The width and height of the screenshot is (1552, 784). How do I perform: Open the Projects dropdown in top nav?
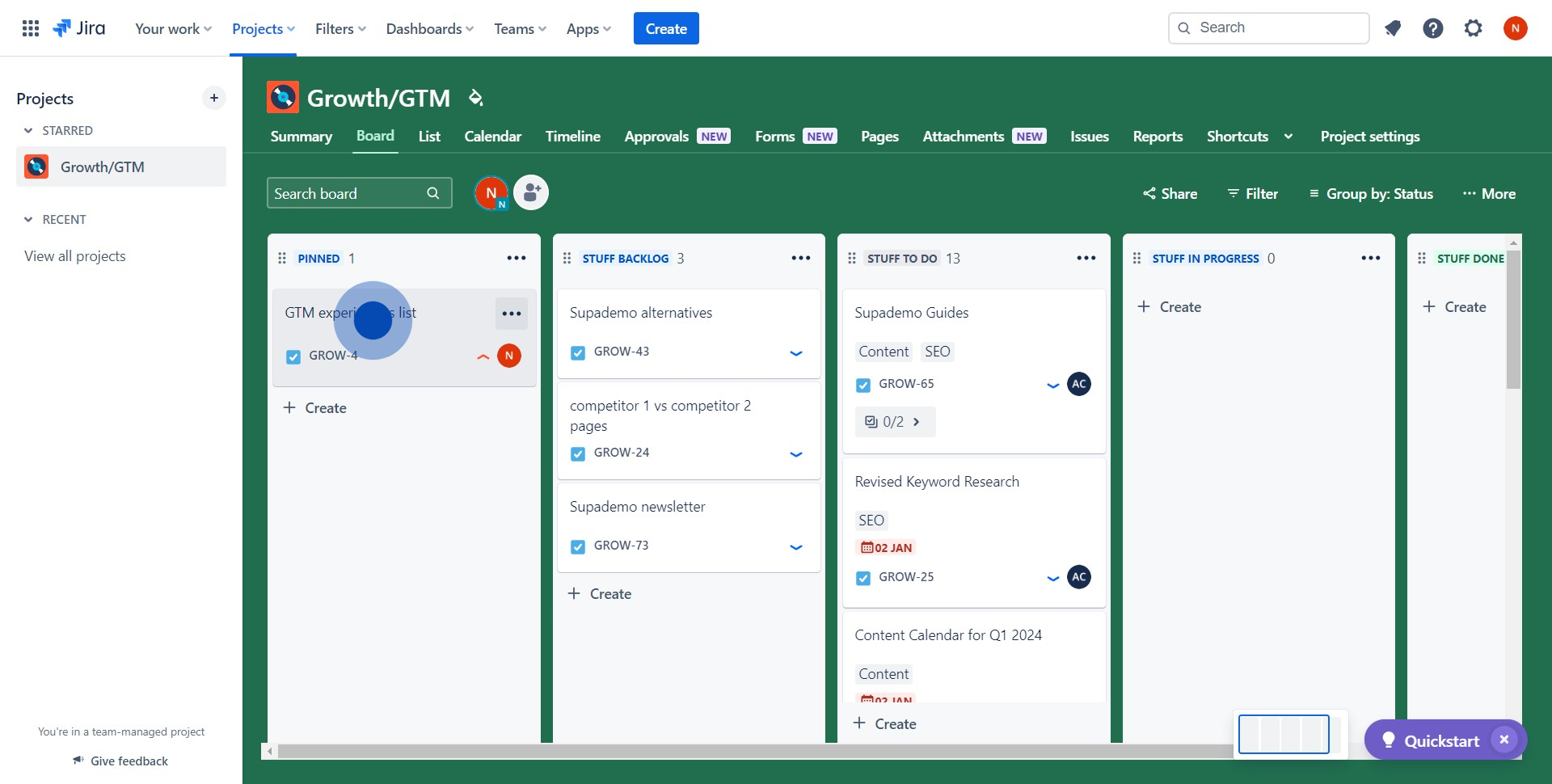264,28
